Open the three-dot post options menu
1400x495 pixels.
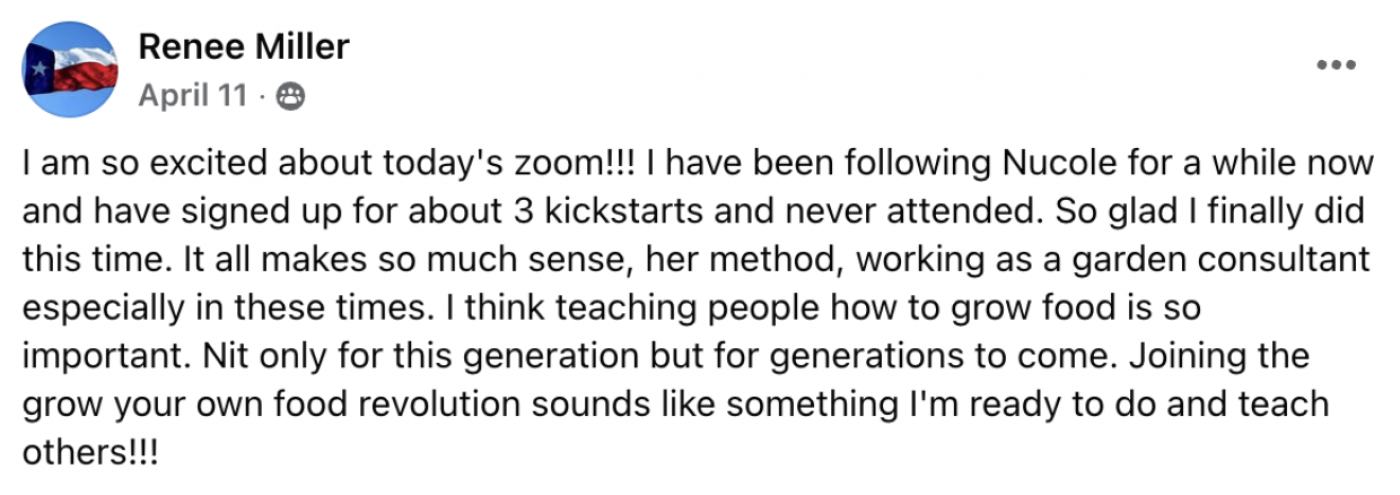point(1336,66)
